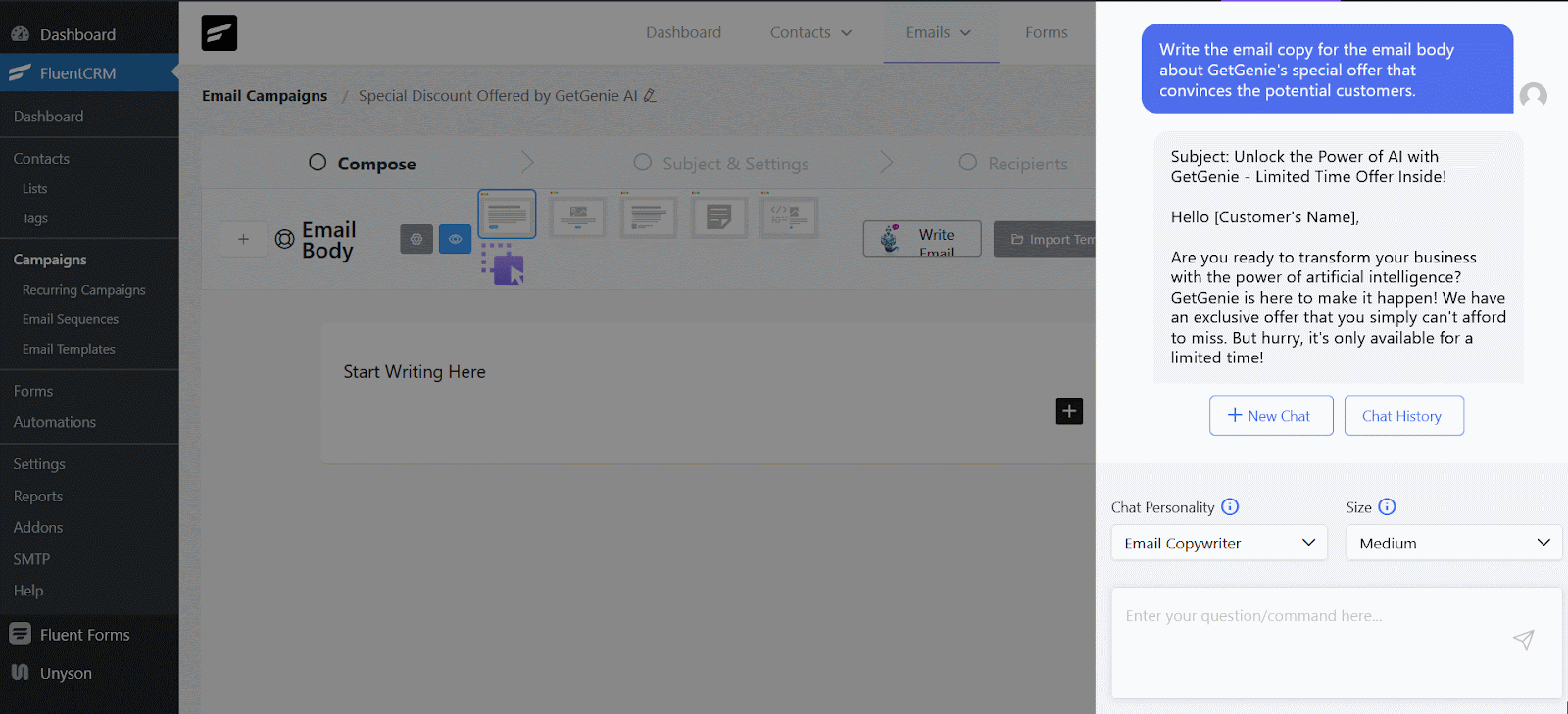Click the black plus block inserter
This screenshot has width=1568, height=714.
(1069, 411)
